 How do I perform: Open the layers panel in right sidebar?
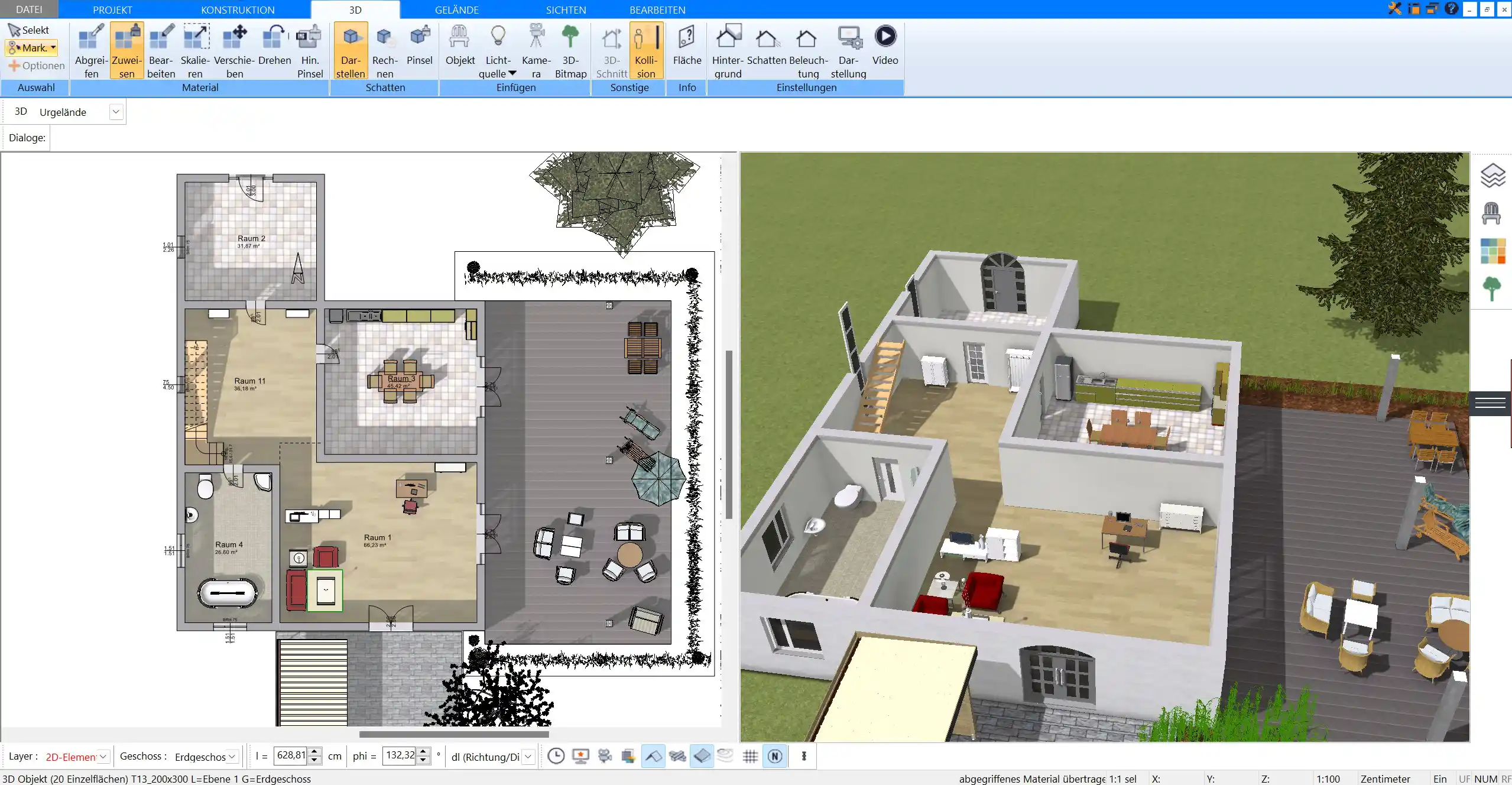coord(1492,176)
